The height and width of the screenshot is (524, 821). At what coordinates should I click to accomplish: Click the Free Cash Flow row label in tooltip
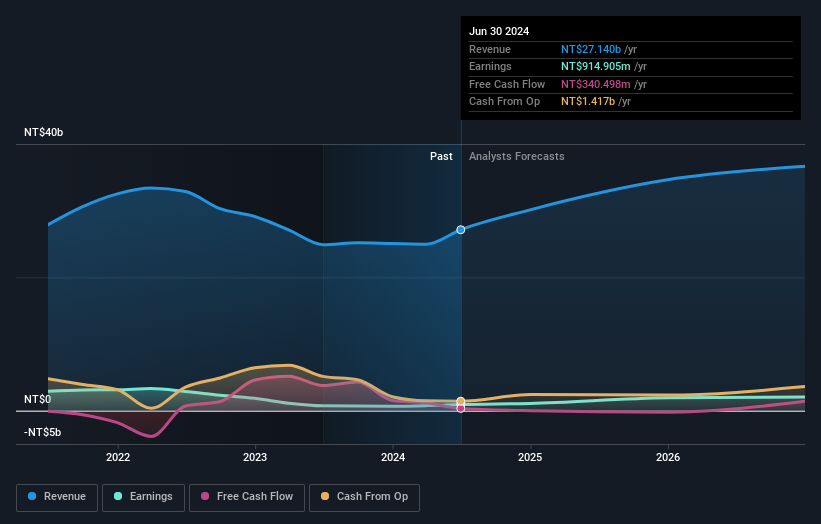(507, 84)
